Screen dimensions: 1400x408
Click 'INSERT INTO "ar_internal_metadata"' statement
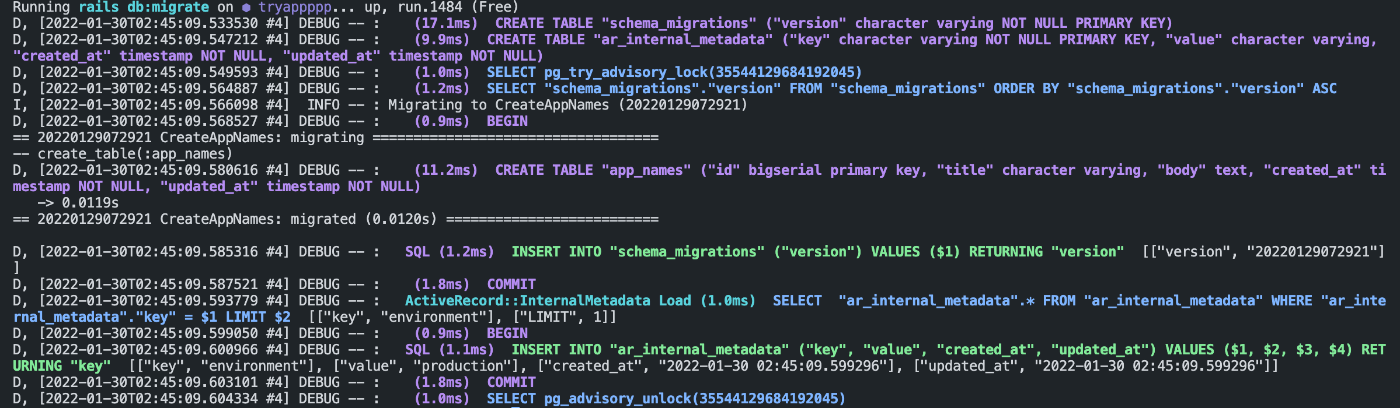tap(652, 349)
